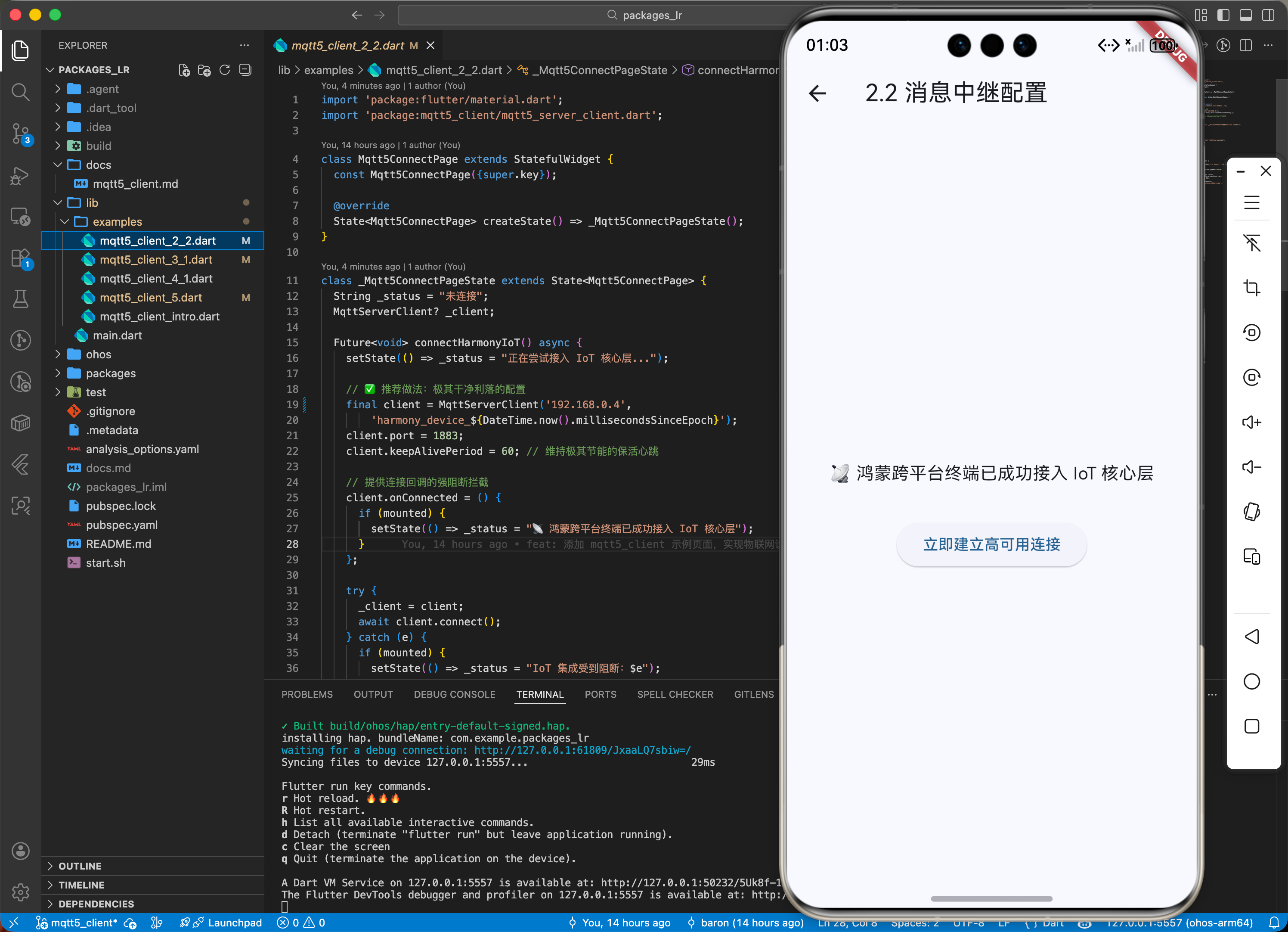This screenshot has width=1288, height=932.
Task: Toggle secondary side bar layout icon
Action: (x=1268, y=16)
